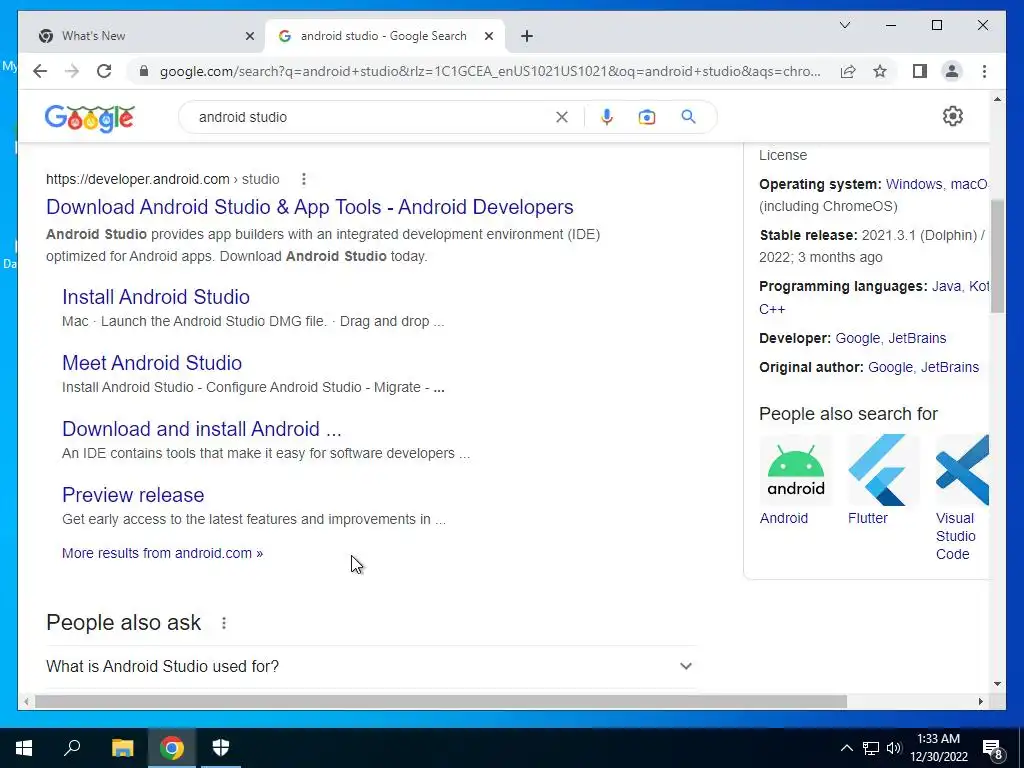Open the Visual Studio Code thumbnail

[962, 470]
